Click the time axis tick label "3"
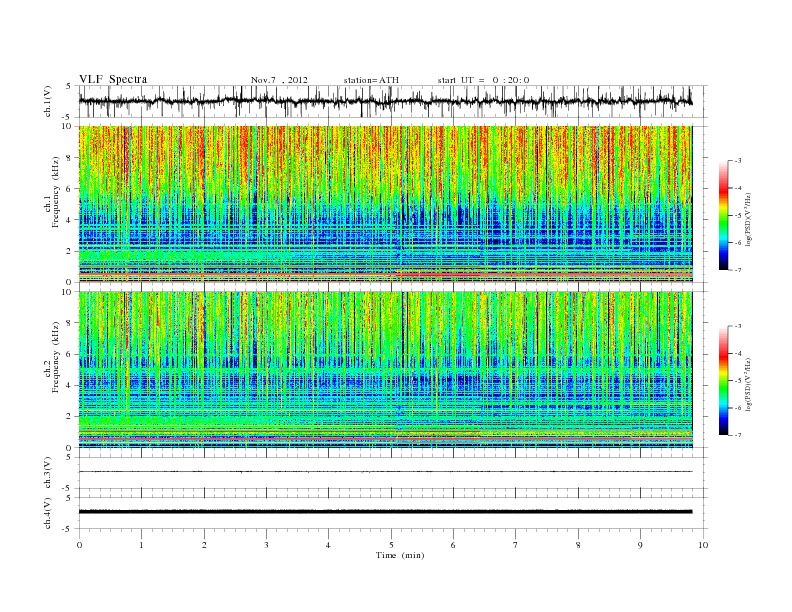792x612 pixels. pyautogui.click(x=266, y=545)
